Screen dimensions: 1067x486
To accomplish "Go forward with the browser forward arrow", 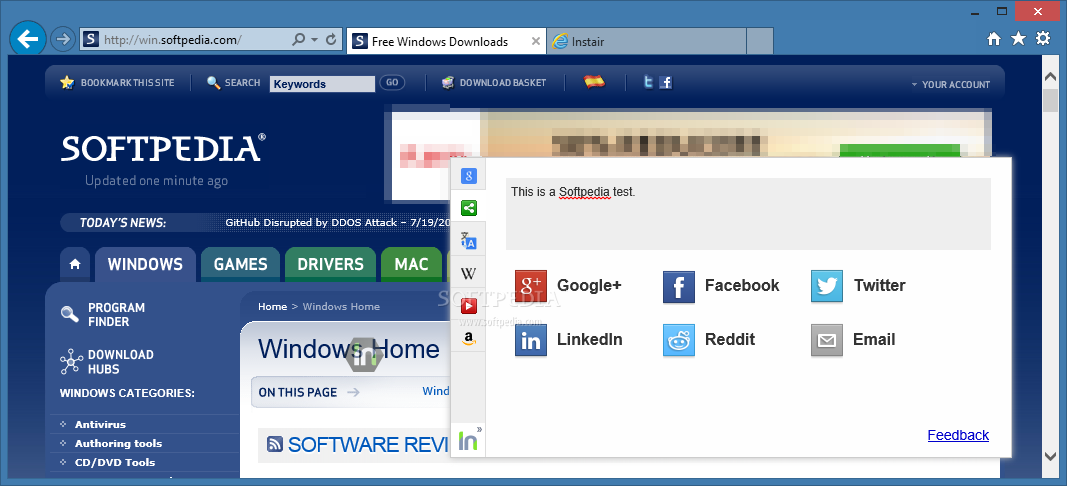I will 63,39.
